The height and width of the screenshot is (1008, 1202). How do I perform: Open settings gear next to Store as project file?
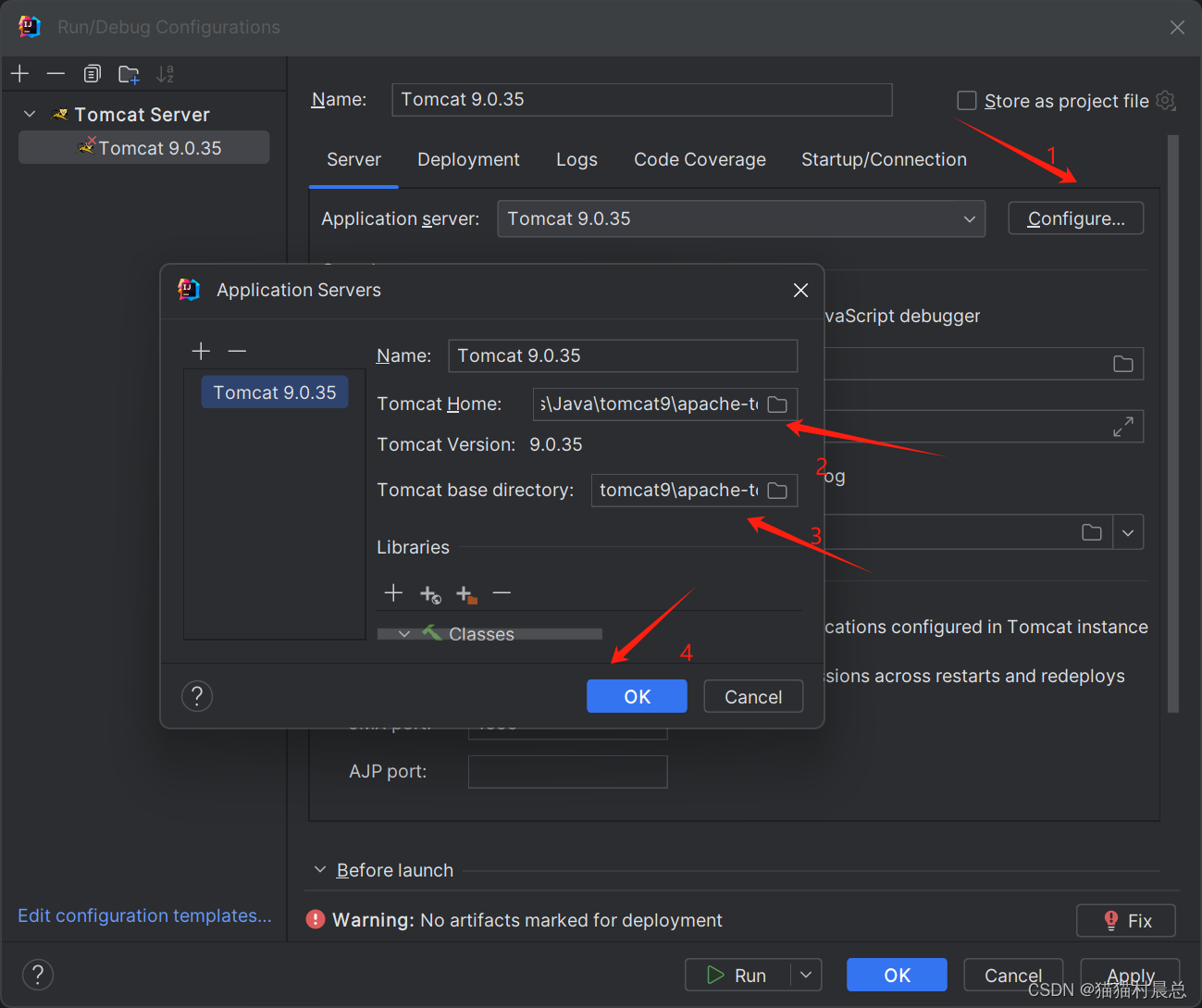[1166, 100]
